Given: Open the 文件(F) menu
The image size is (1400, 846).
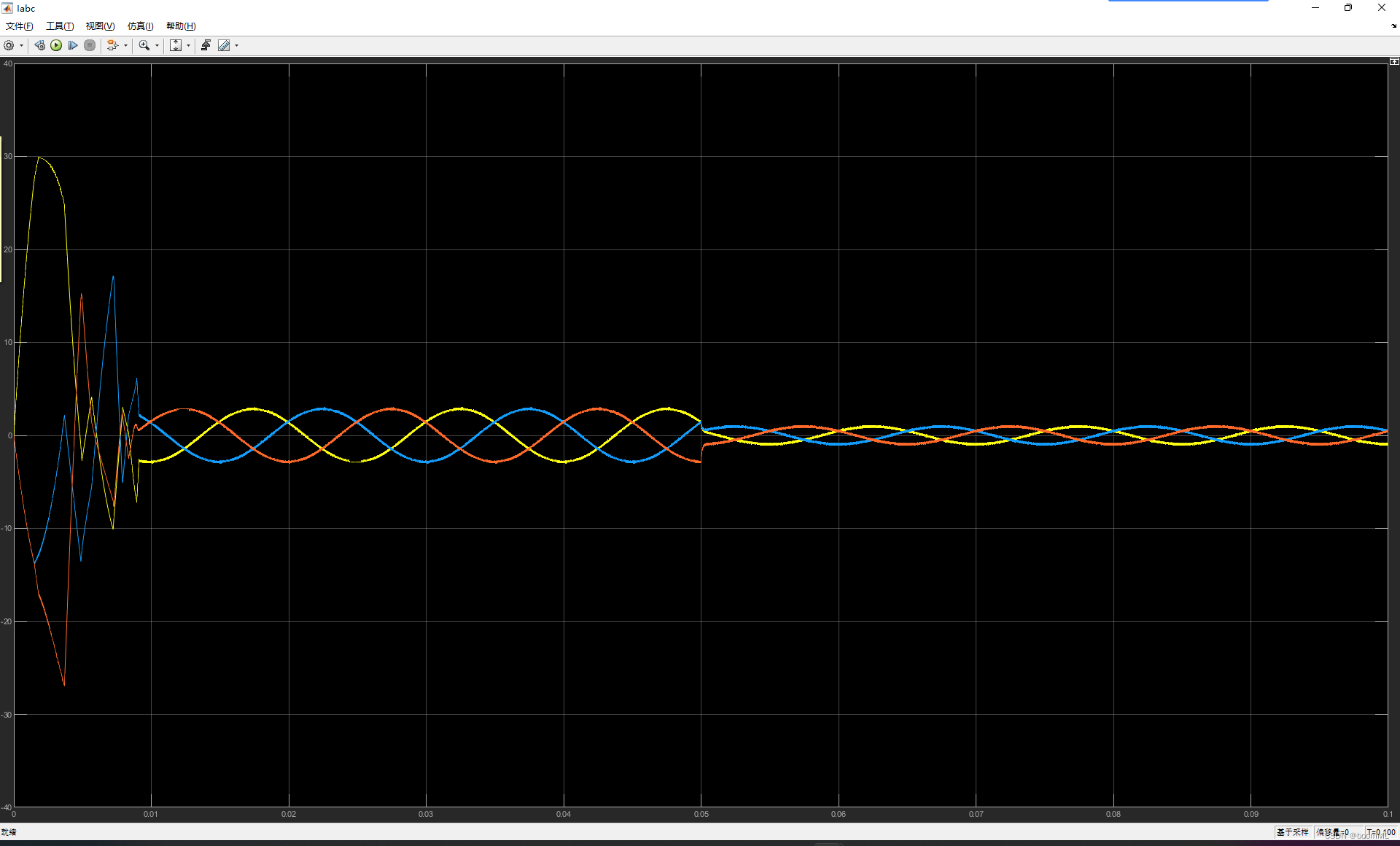Looking at the screenshot, I should pos(19,26).
